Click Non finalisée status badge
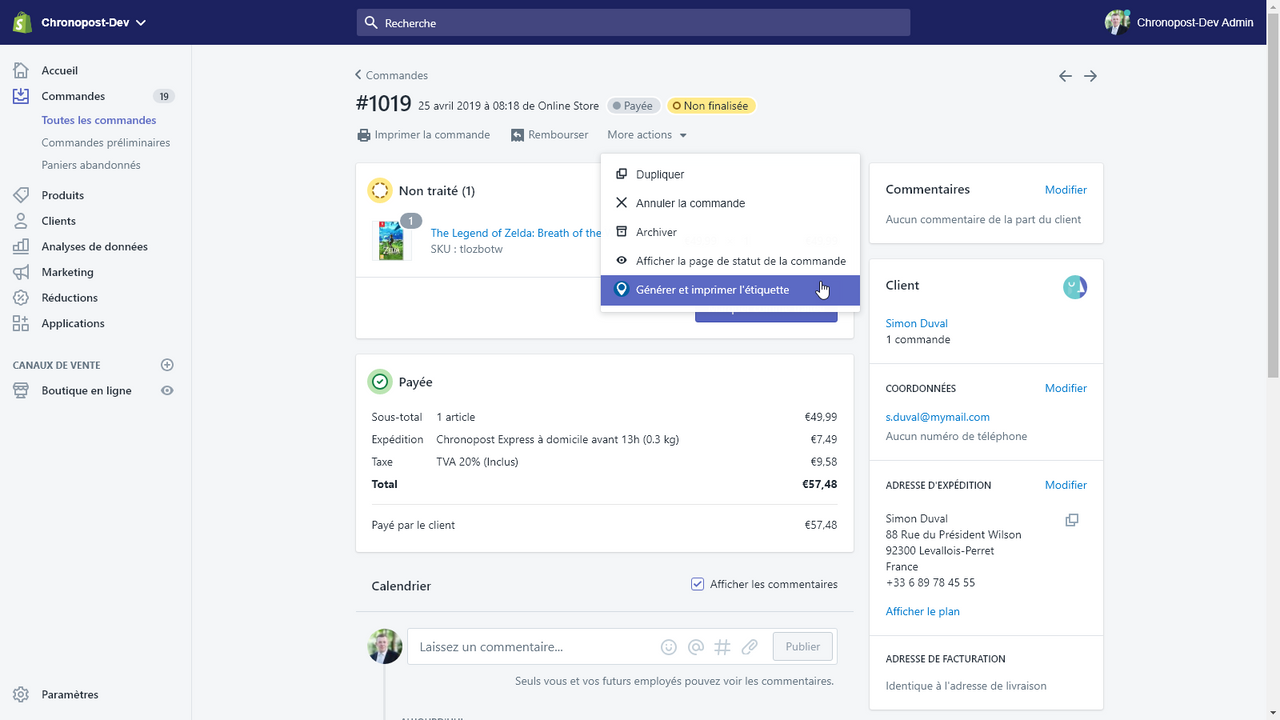 pyautogui.click(x=711, y=106)
